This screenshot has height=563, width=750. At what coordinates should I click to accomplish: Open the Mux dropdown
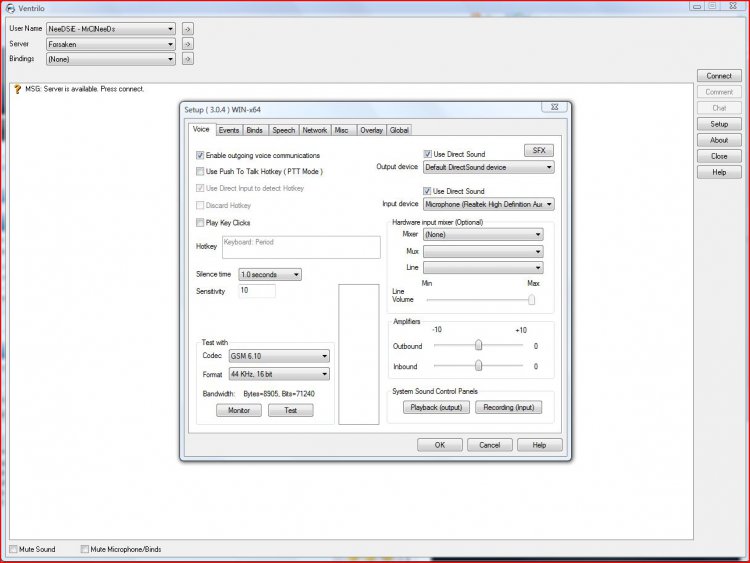click(x=483, y=251)
